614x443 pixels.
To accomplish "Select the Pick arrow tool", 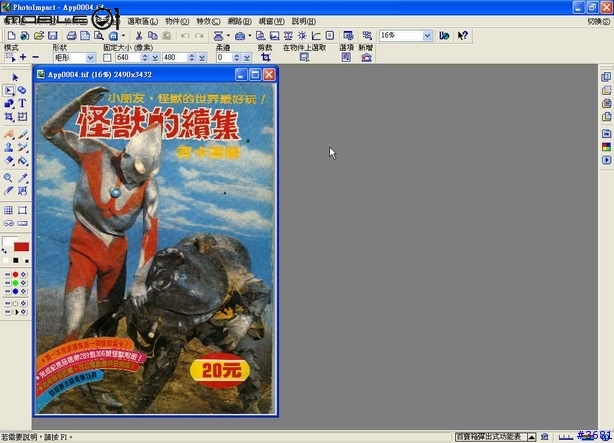I will click(x=15, y=77).
